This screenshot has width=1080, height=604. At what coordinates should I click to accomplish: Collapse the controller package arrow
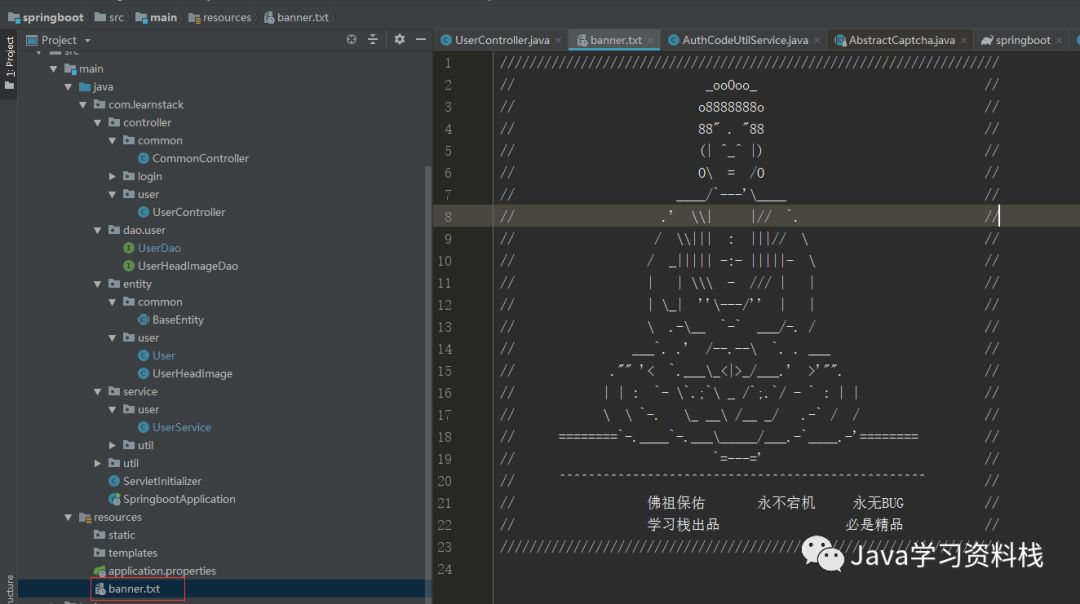click(x=97, y=123)
